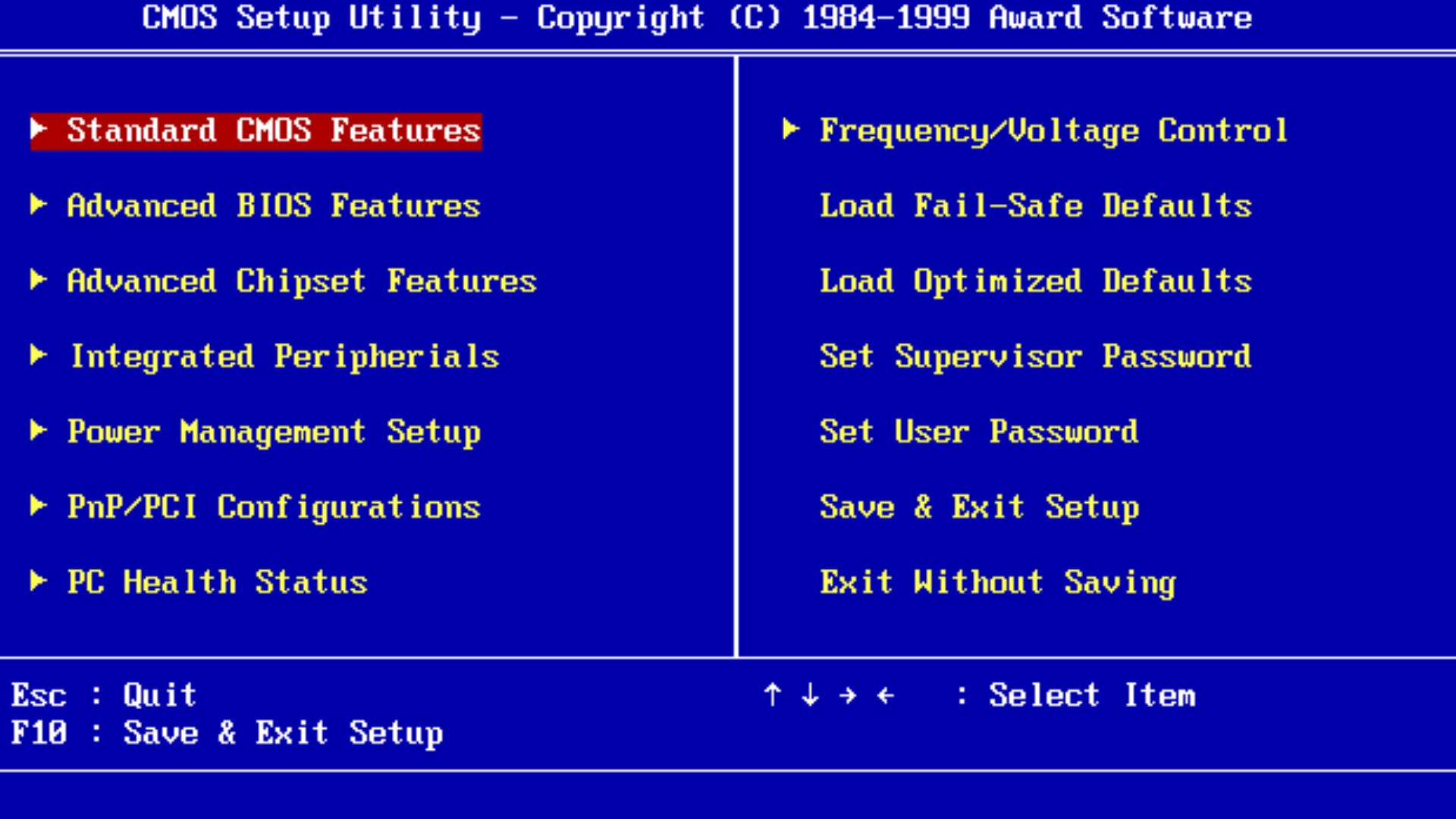Open Advanced BIOS Features
Viewport: 1456px width, 819px height.
point(273,206)
